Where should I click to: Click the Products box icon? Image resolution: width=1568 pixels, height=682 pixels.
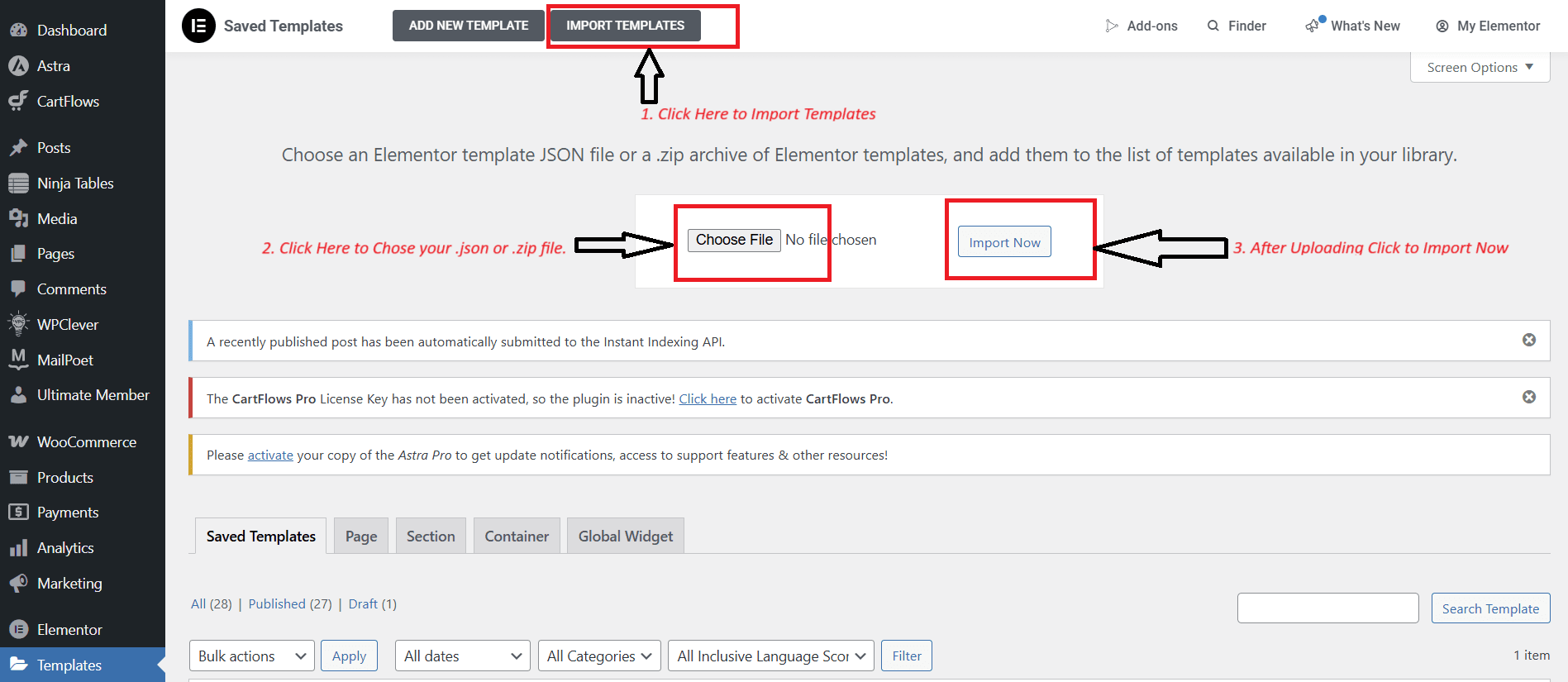(x=18, y=477)
